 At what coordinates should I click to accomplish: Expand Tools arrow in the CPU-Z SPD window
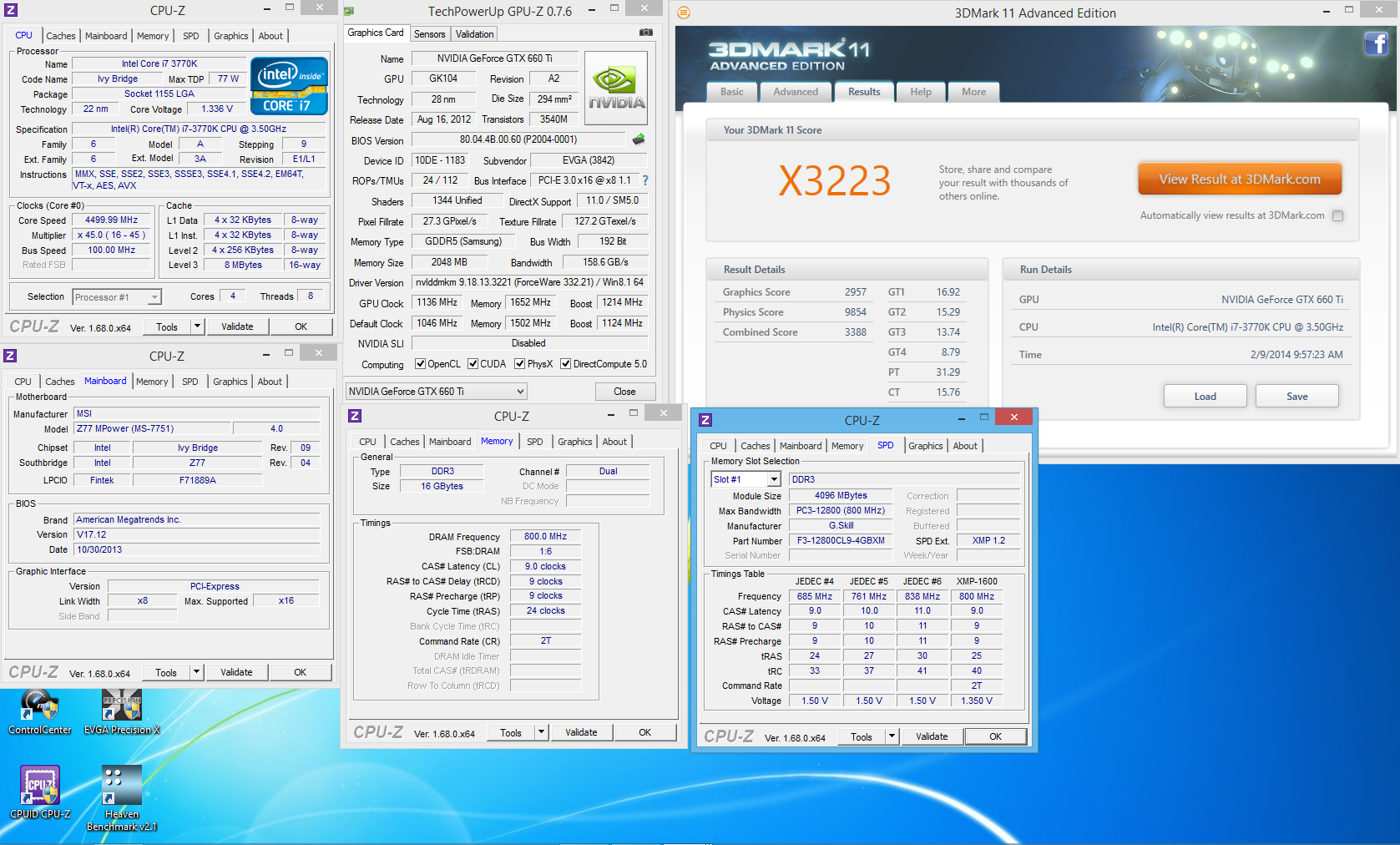[892, 736]
